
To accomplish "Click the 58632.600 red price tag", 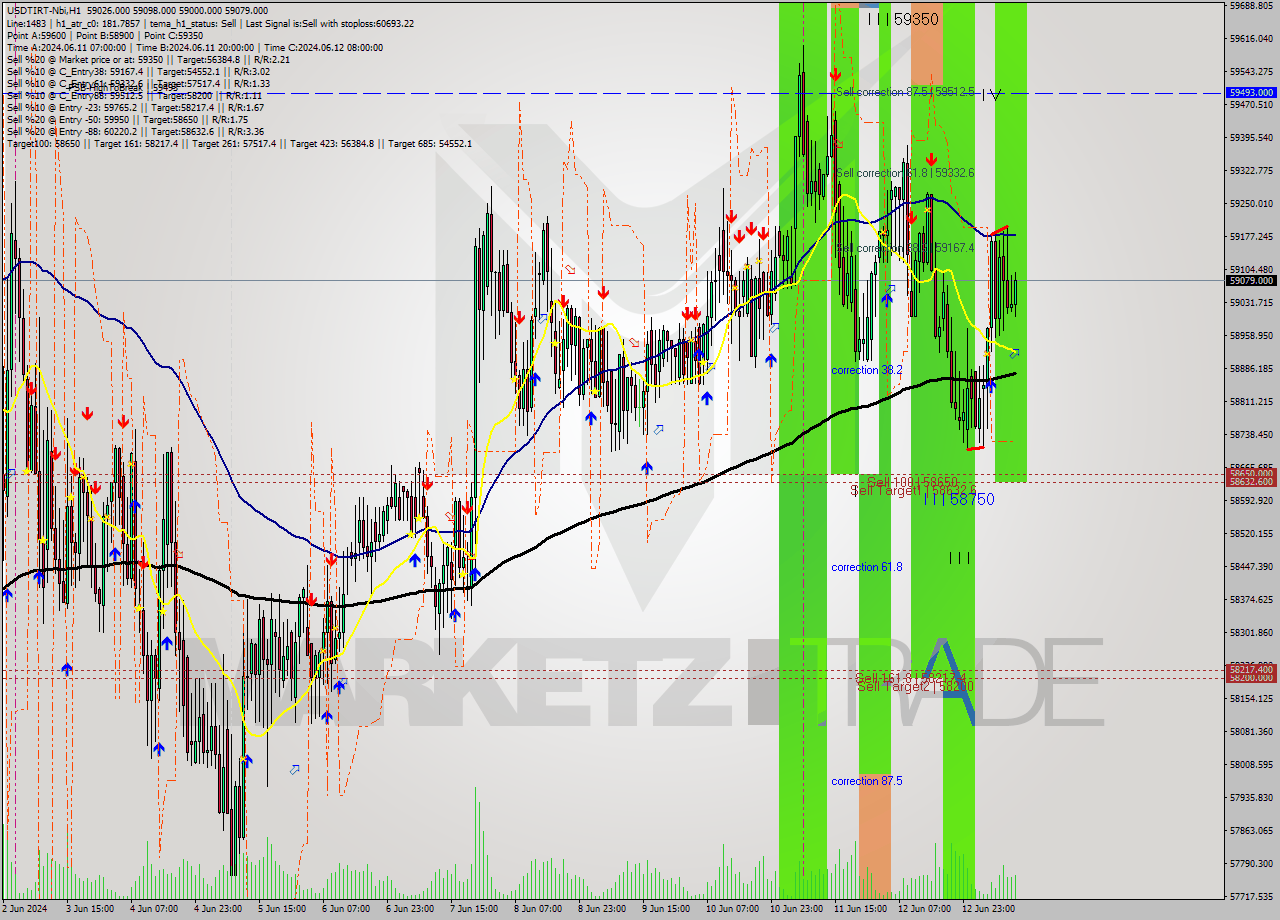I will (1251, 482).
